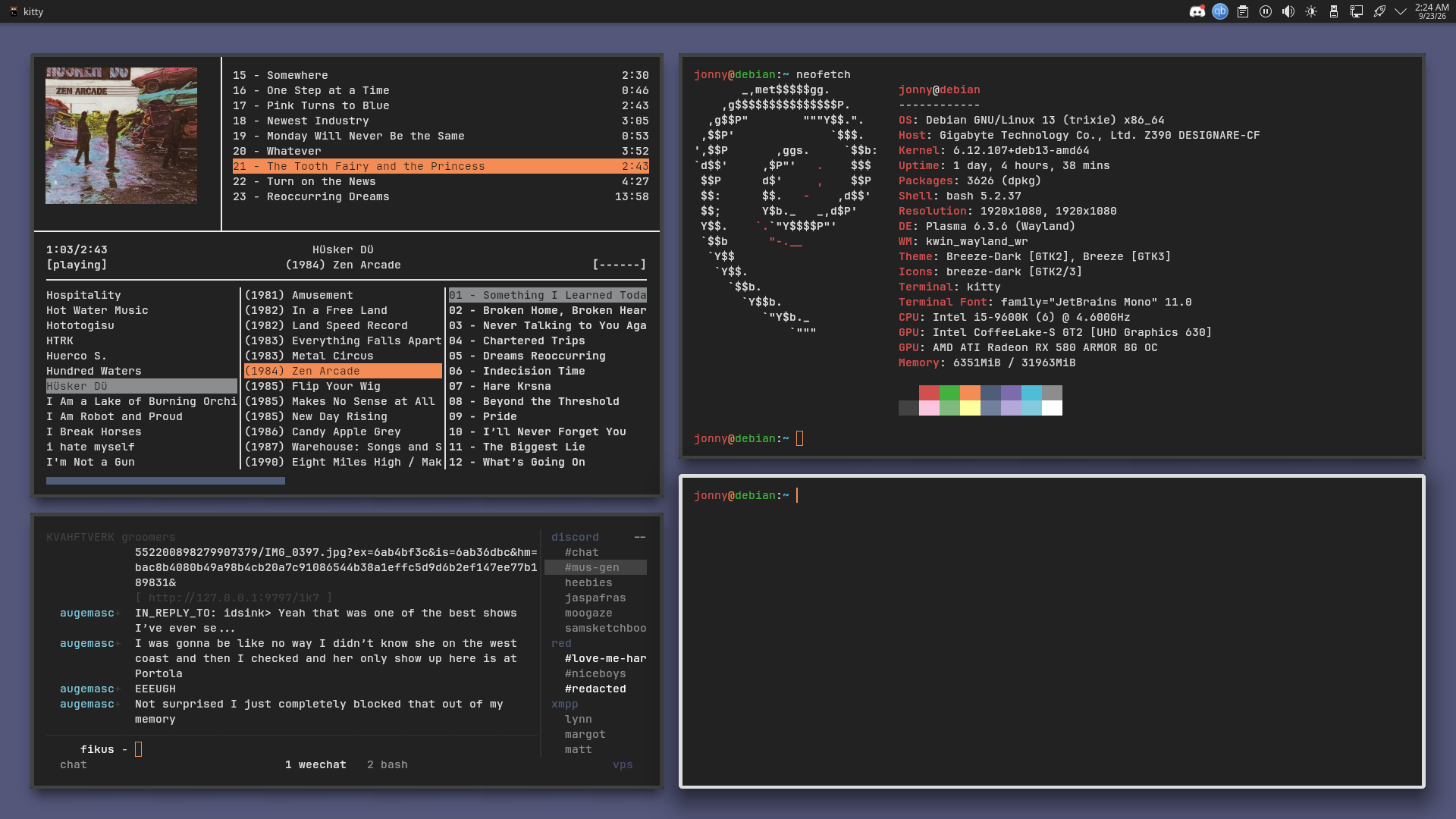
Task: Open the removable USB devices tray icon
Action: (x=1333, y=11)
